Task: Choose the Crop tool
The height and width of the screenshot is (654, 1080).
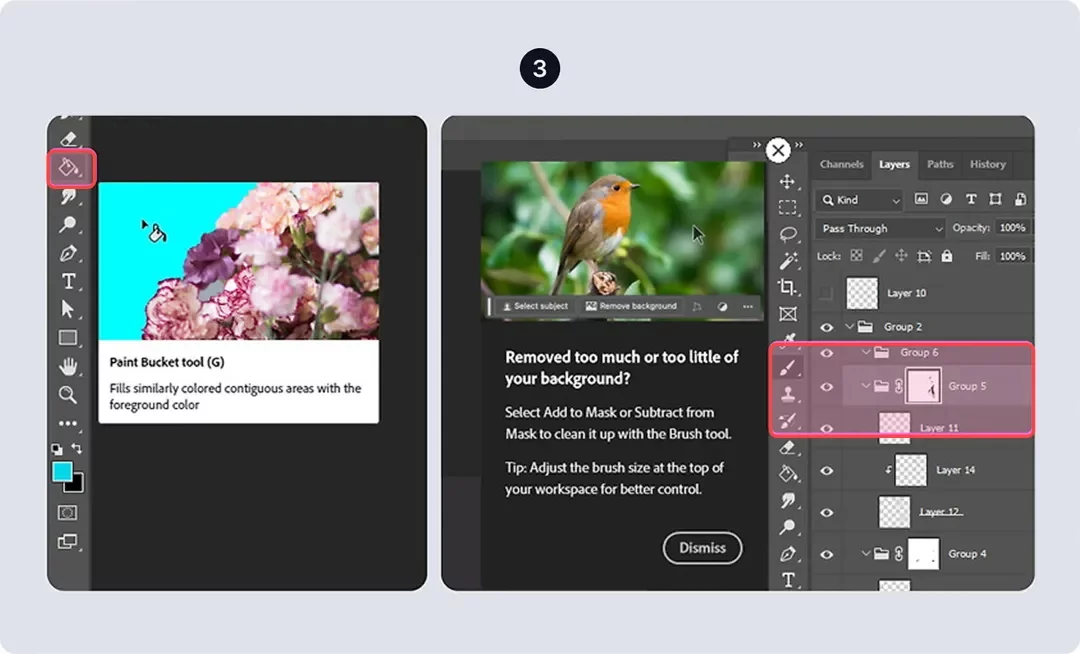Action: 788,288
